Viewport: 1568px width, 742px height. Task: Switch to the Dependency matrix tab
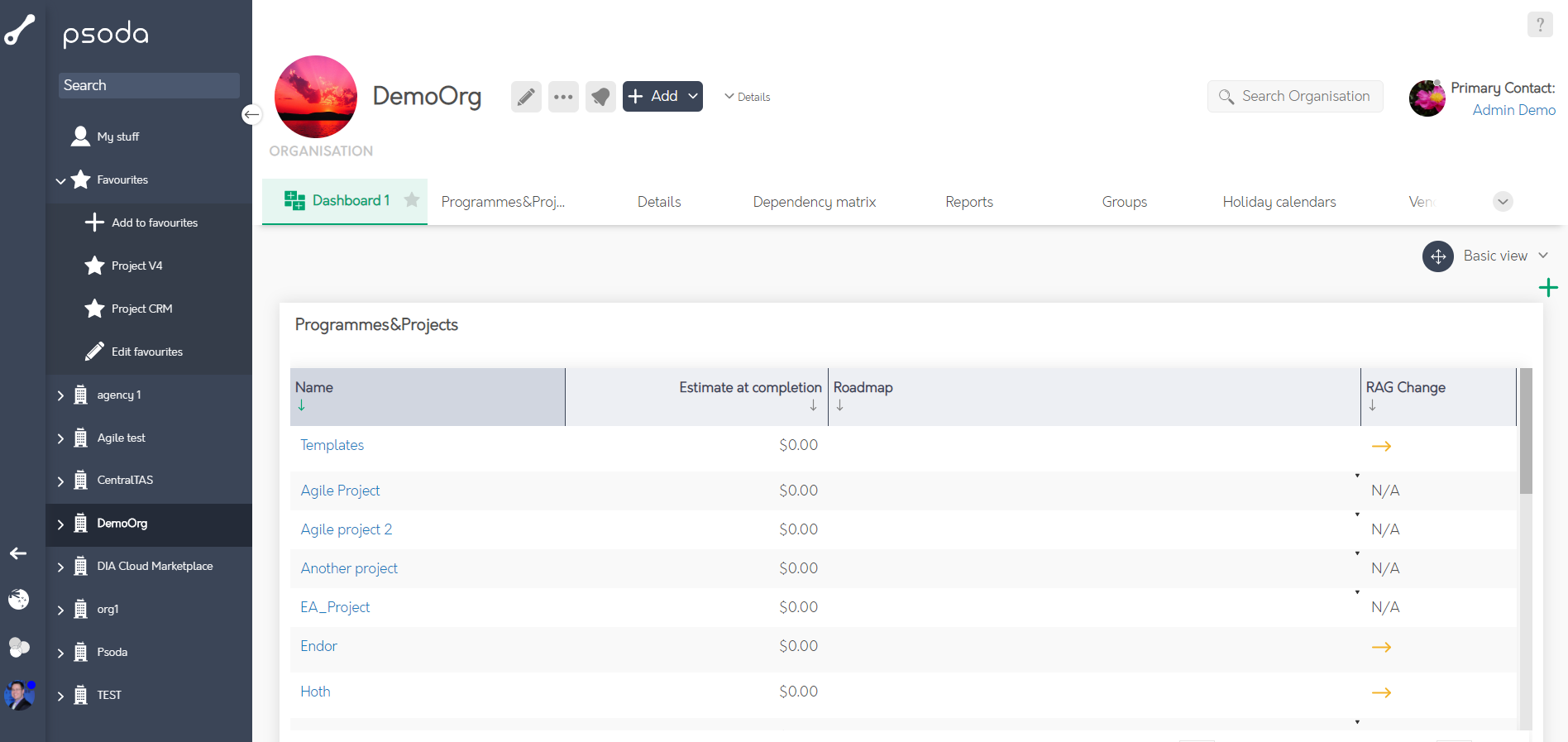(x=814, y=202)
